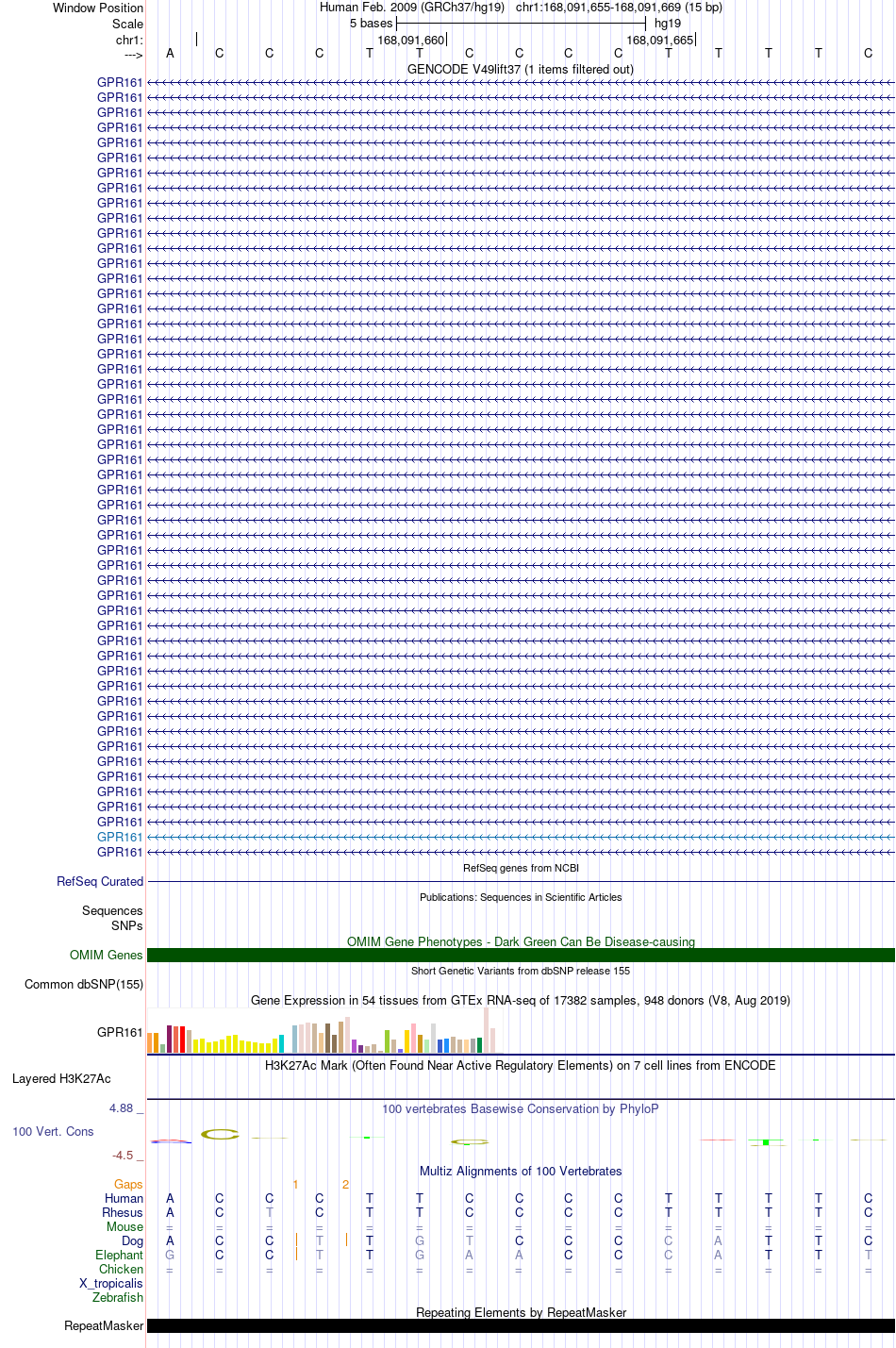Select the 'Rhesus' alignment row label
Image resolution: width=896 pixels, height=1348 pixels.
coord(123,1212)
